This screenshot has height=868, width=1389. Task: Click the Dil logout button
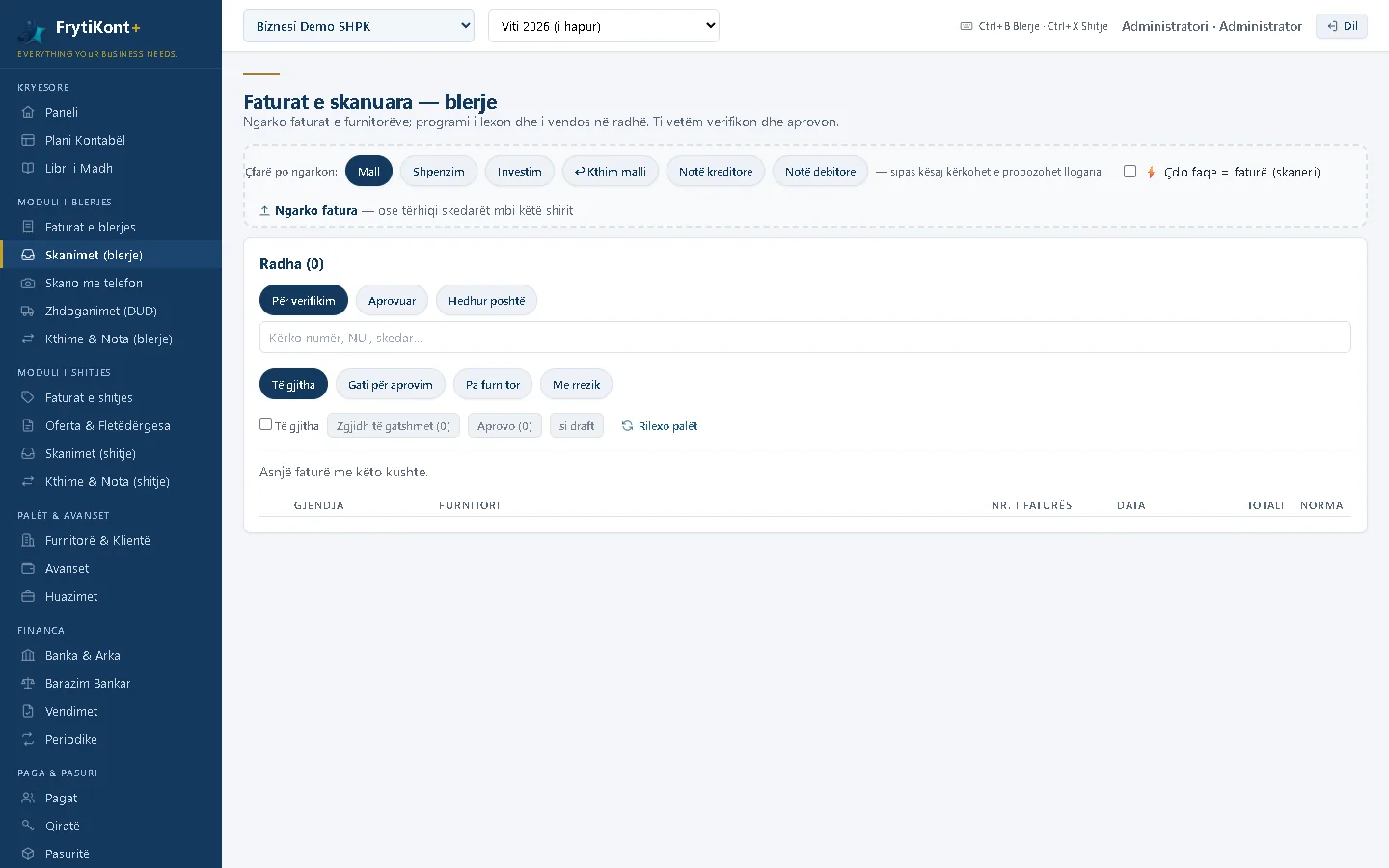tap(1342, 26)
